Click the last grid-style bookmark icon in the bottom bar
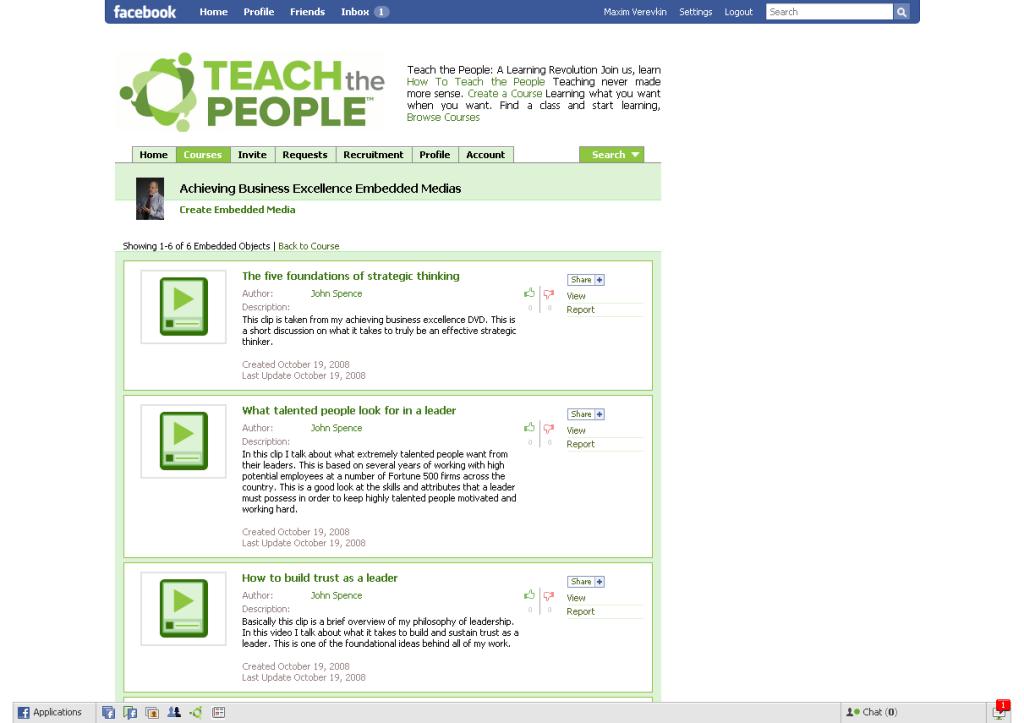 218,713
